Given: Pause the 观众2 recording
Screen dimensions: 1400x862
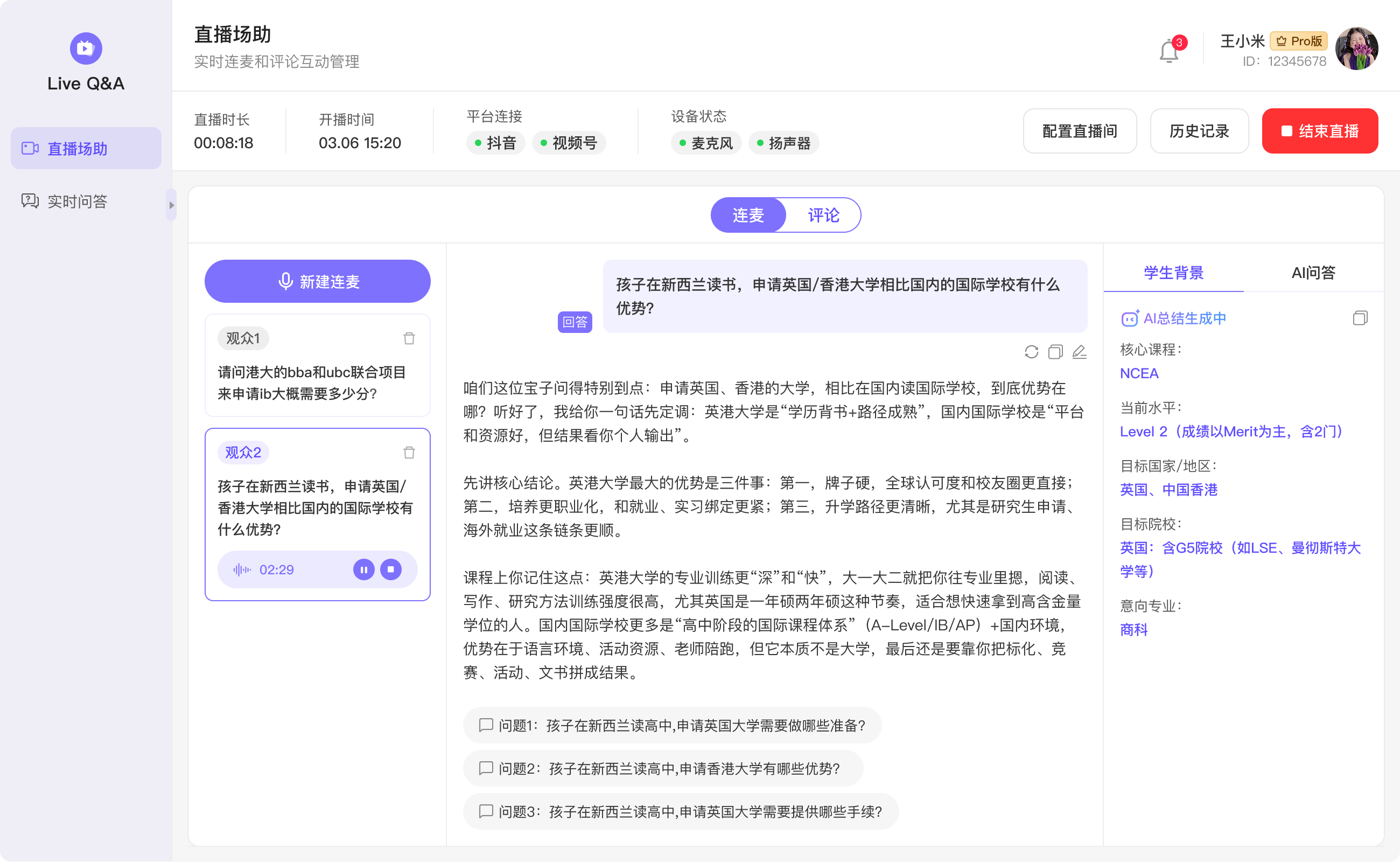Looking at the screenshot, I should 363,569.
